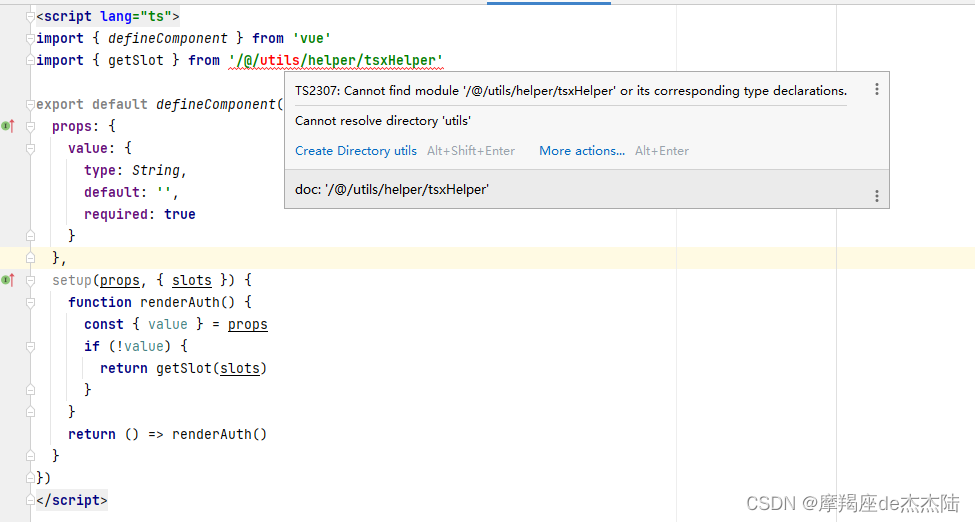Click the underlined slots parameter in setup
Viewport: 975px width, 522px height.
tap(192, 281)
